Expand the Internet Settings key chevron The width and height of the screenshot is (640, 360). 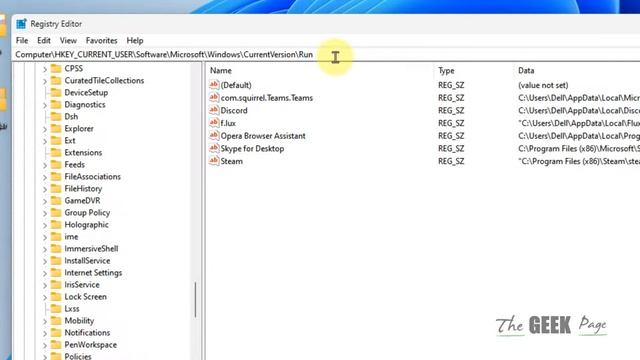click(45, 273)
